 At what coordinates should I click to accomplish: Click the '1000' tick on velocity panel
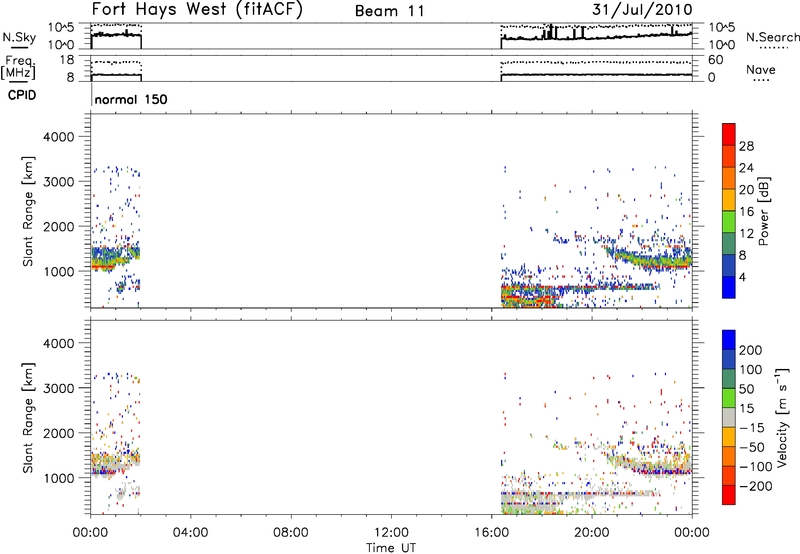click(58, 478)
